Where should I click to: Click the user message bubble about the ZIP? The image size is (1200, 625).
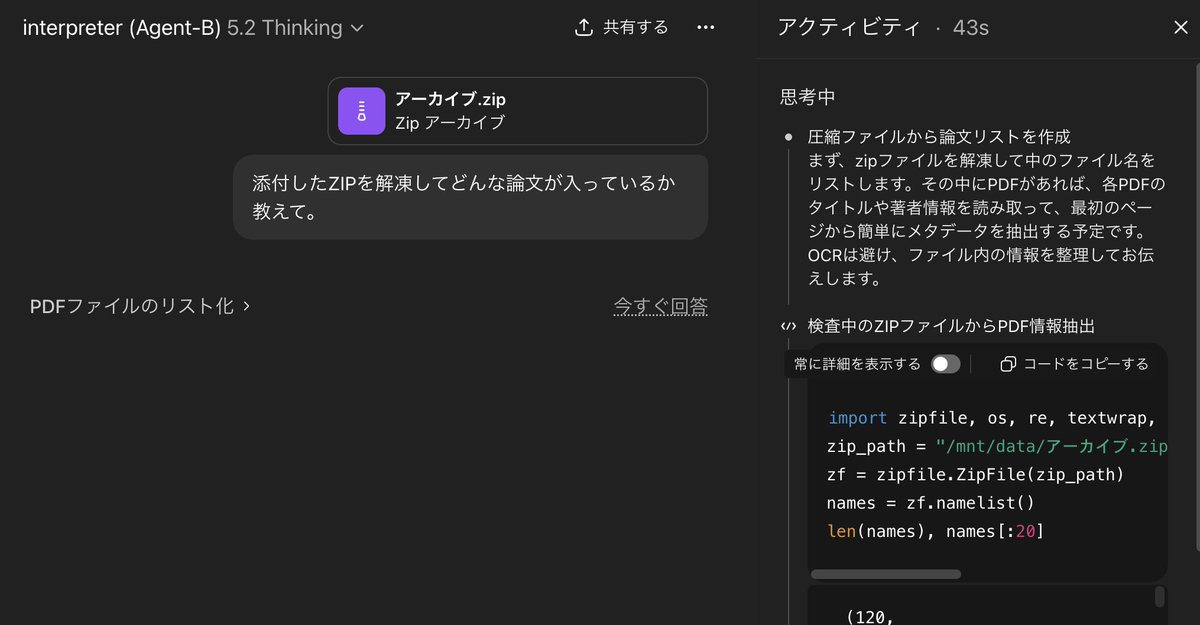click(x=468, y=196)
